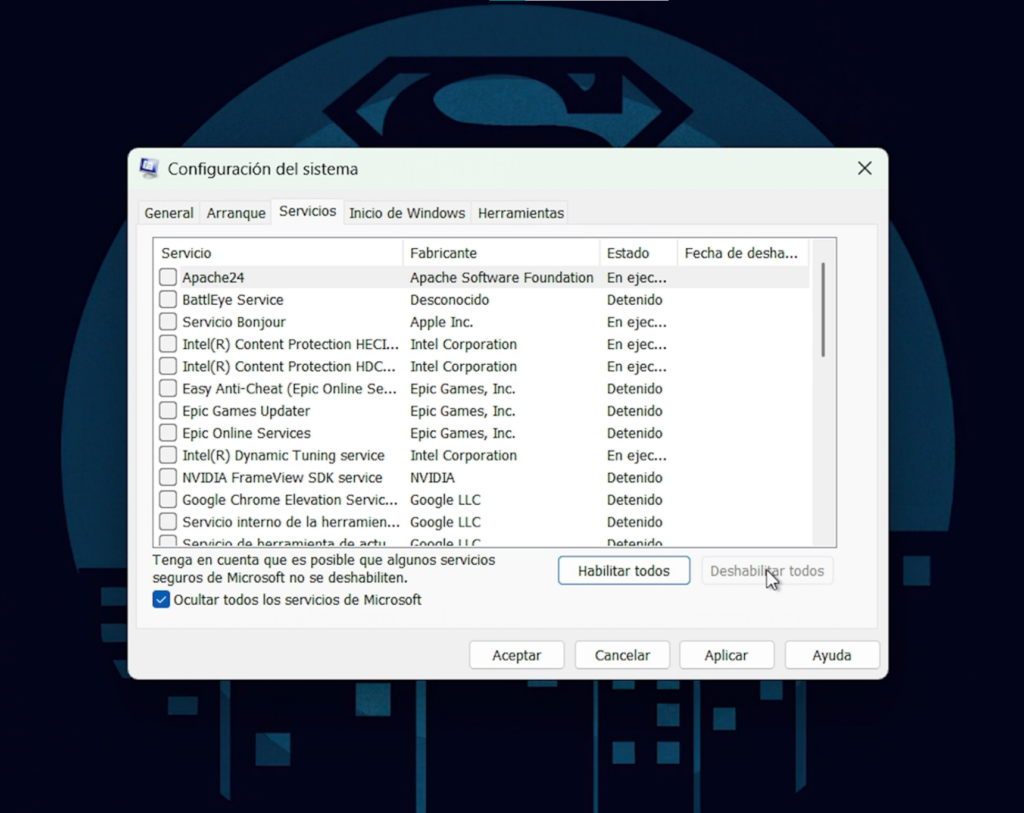Check the Servicio Bonjour checkbox
Viewport: 1024px width, 813px height.
point(166,322)
